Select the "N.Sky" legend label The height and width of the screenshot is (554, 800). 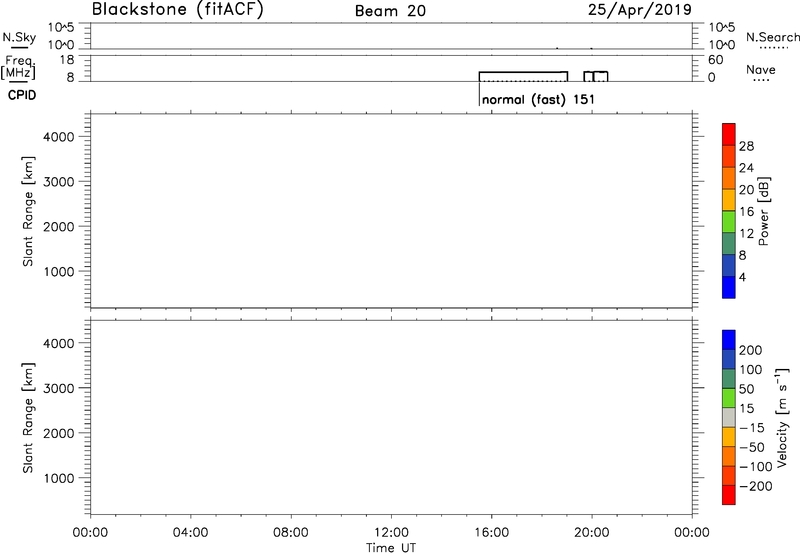pos(19,38)
